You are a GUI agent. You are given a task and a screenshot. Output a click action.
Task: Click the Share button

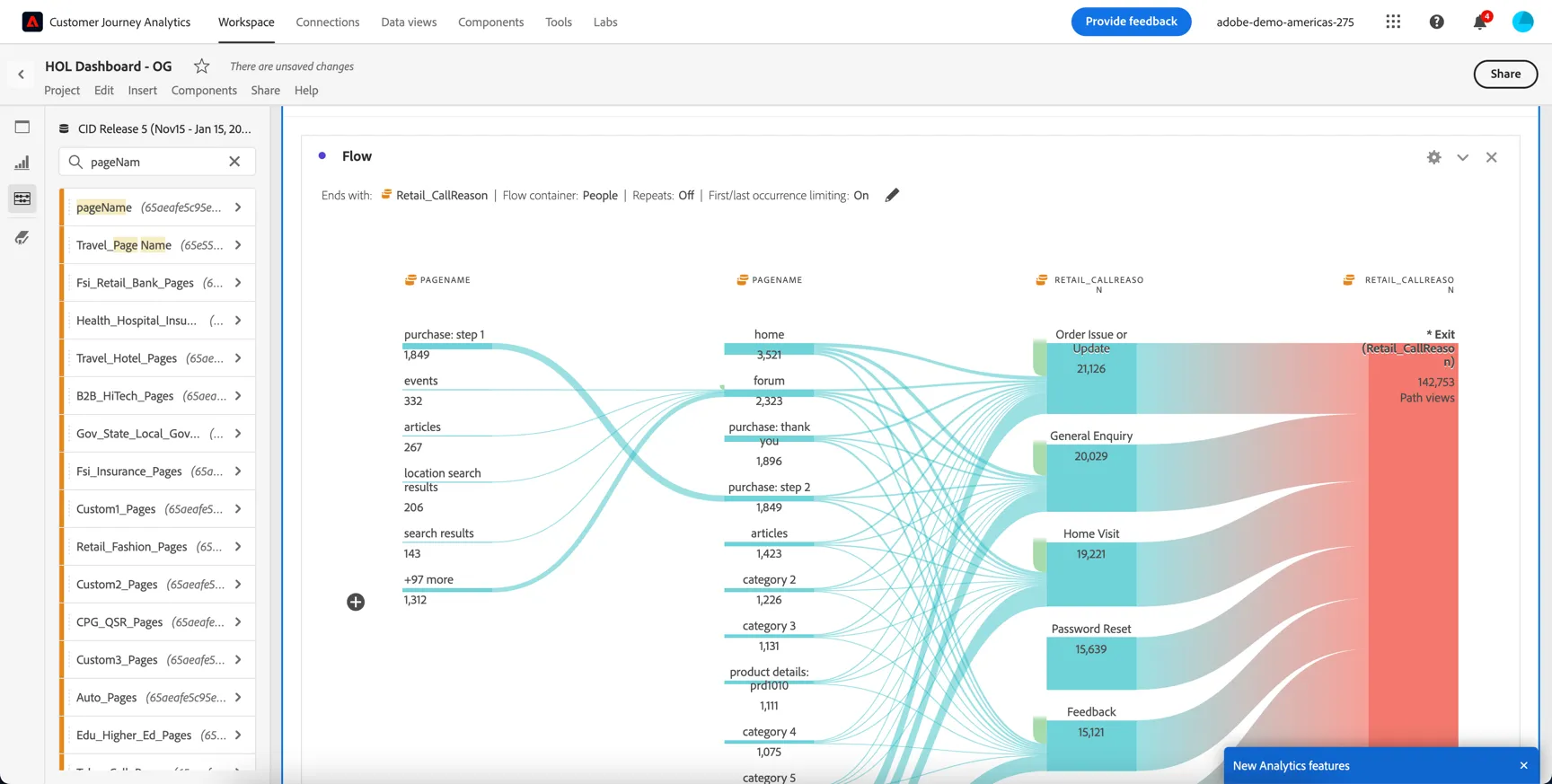pyautogui.click(x=1505, y=74)
